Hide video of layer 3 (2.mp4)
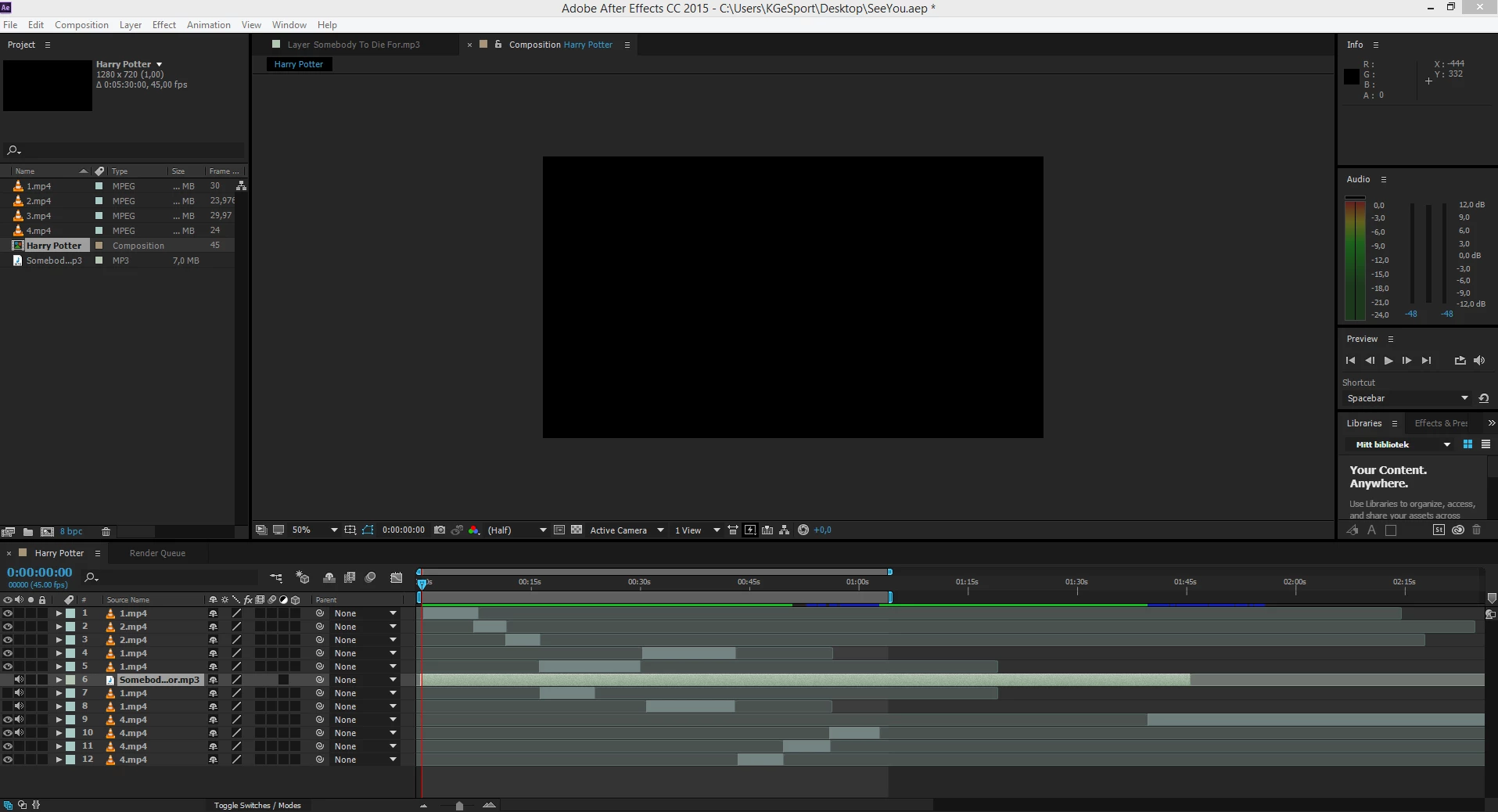 pyautogui.click(x=8, y=640)
